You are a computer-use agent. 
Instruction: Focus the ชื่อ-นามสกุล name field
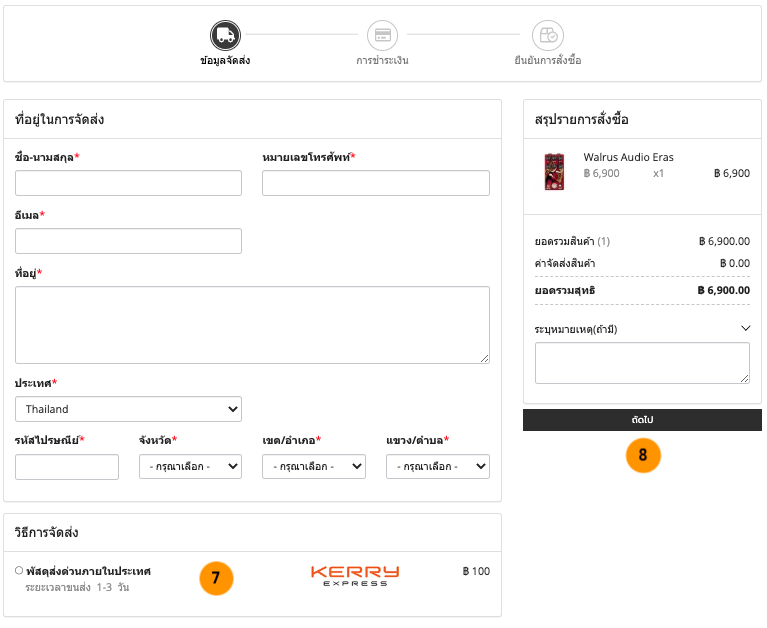(128, 183)
